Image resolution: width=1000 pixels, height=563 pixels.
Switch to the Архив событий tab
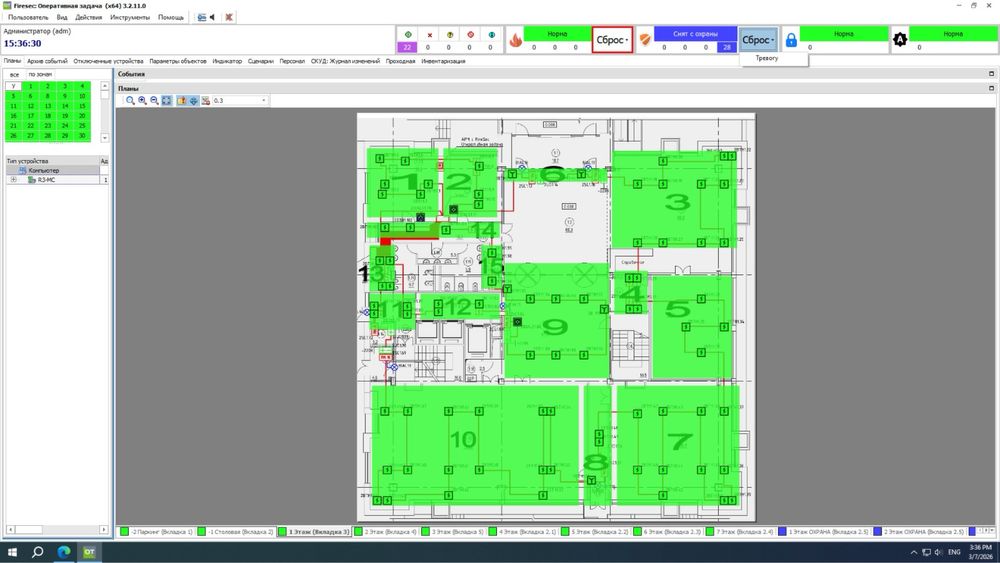click(x=47, y=61)
